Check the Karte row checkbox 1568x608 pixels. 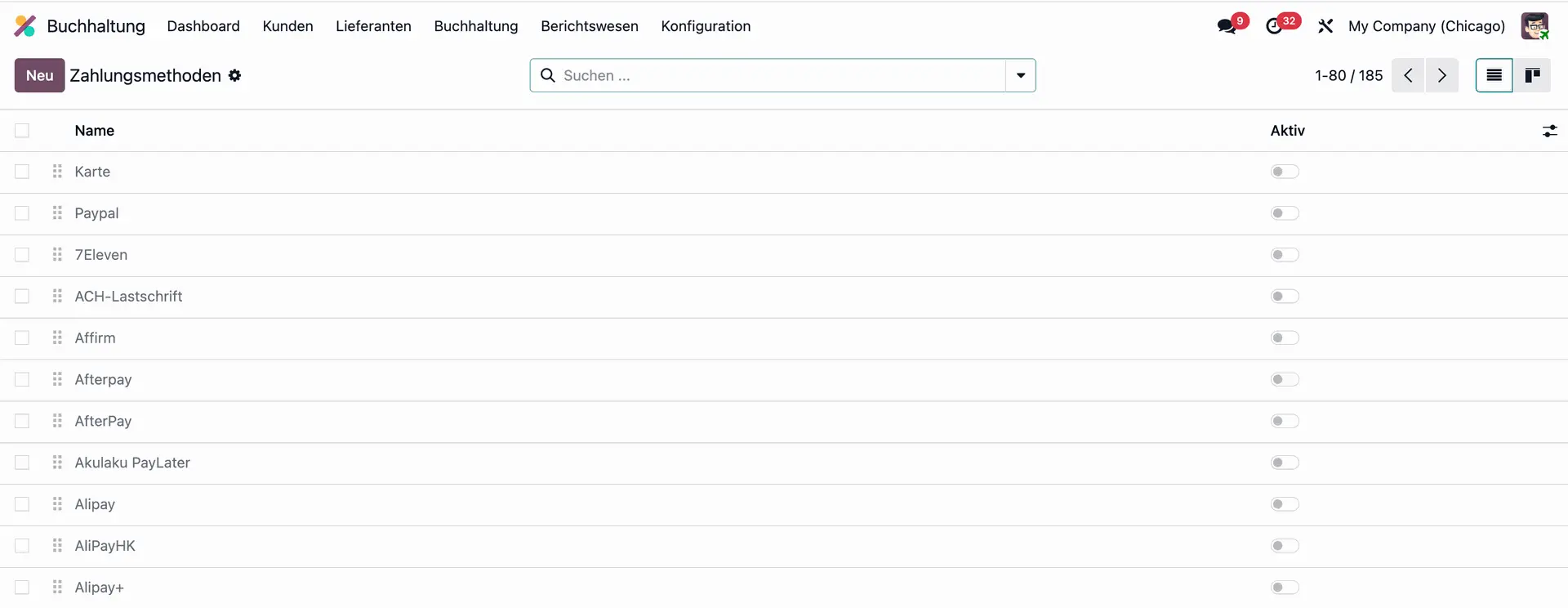(x=22, y=172)
